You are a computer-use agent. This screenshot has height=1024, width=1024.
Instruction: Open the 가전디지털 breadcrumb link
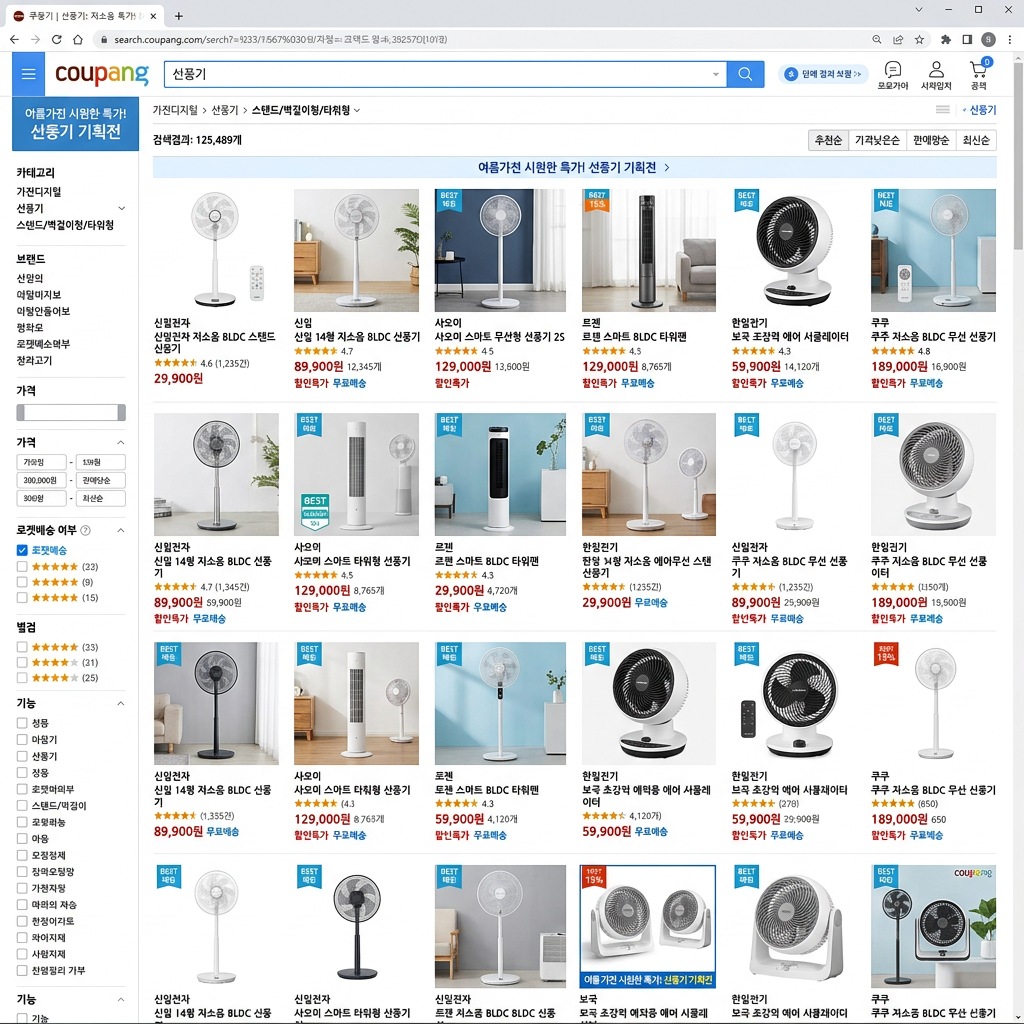pyautogui.click(x=175, y=110)
